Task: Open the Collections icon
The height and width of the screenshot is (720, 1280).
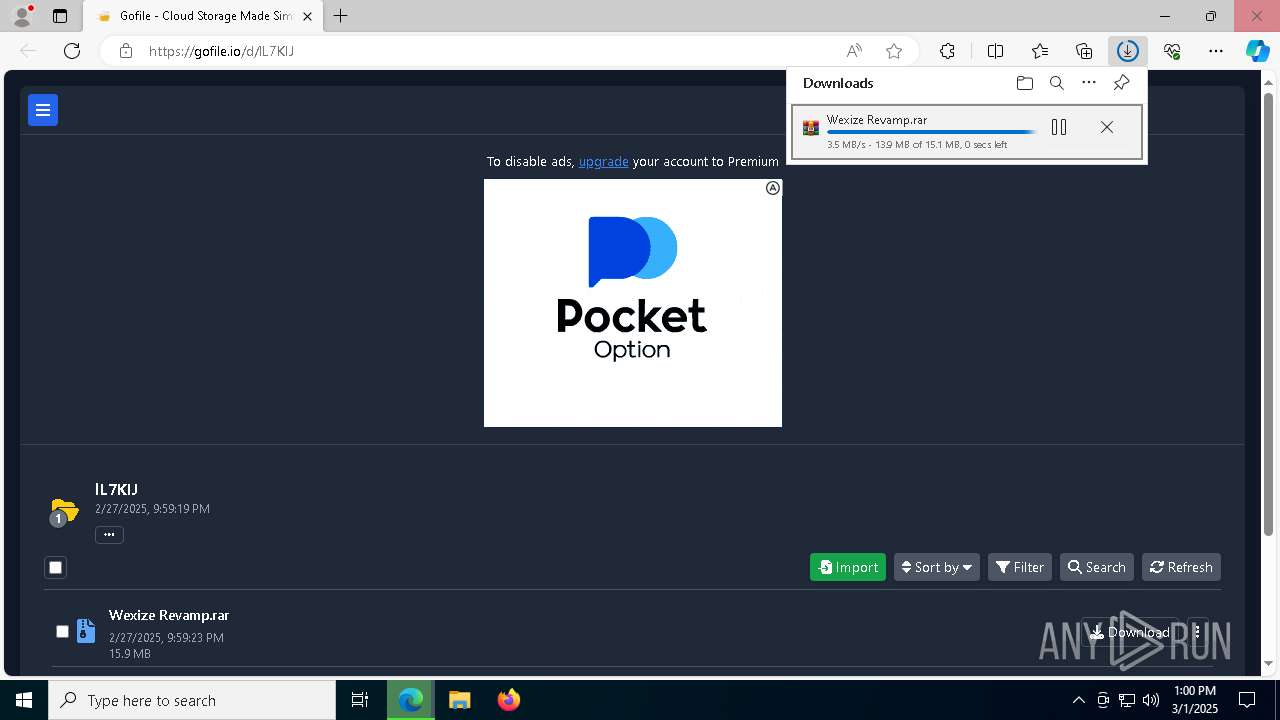Action: point(1084,51)
